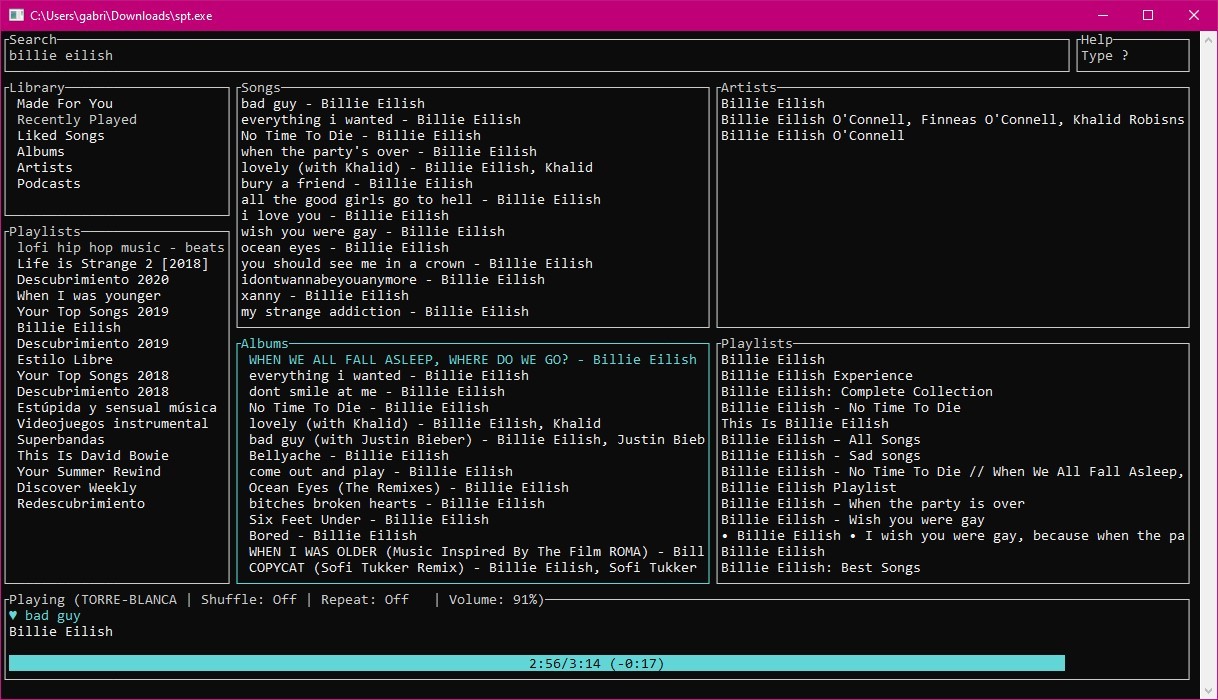This screenshot has height=700, width=1218.
Task: Open This Is Billie Eilish playlist
Action: [x=805, y=424]
